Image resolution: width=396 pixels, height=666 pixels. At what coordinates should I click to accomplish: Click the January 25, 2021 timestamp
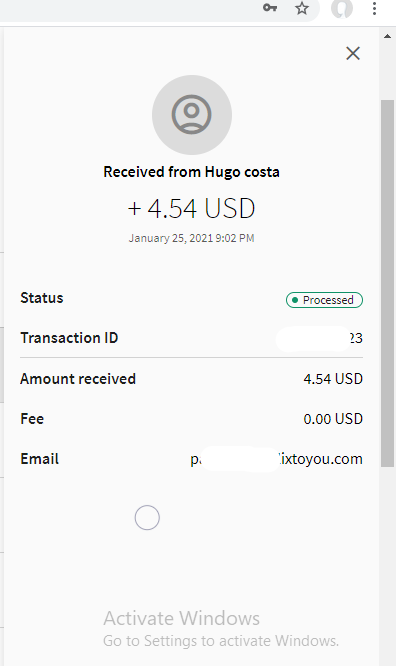[x=192, y=238]
